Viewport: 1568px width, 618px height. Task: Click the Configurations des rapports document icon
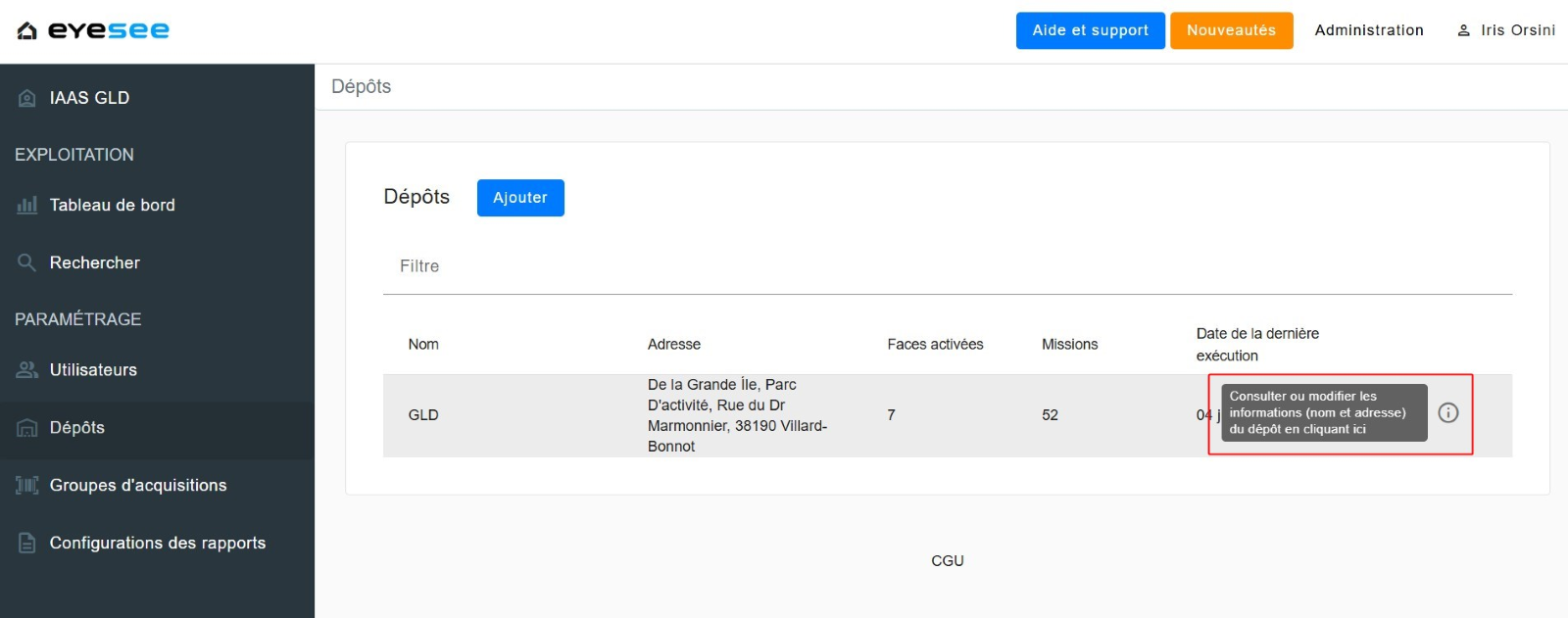27,544
